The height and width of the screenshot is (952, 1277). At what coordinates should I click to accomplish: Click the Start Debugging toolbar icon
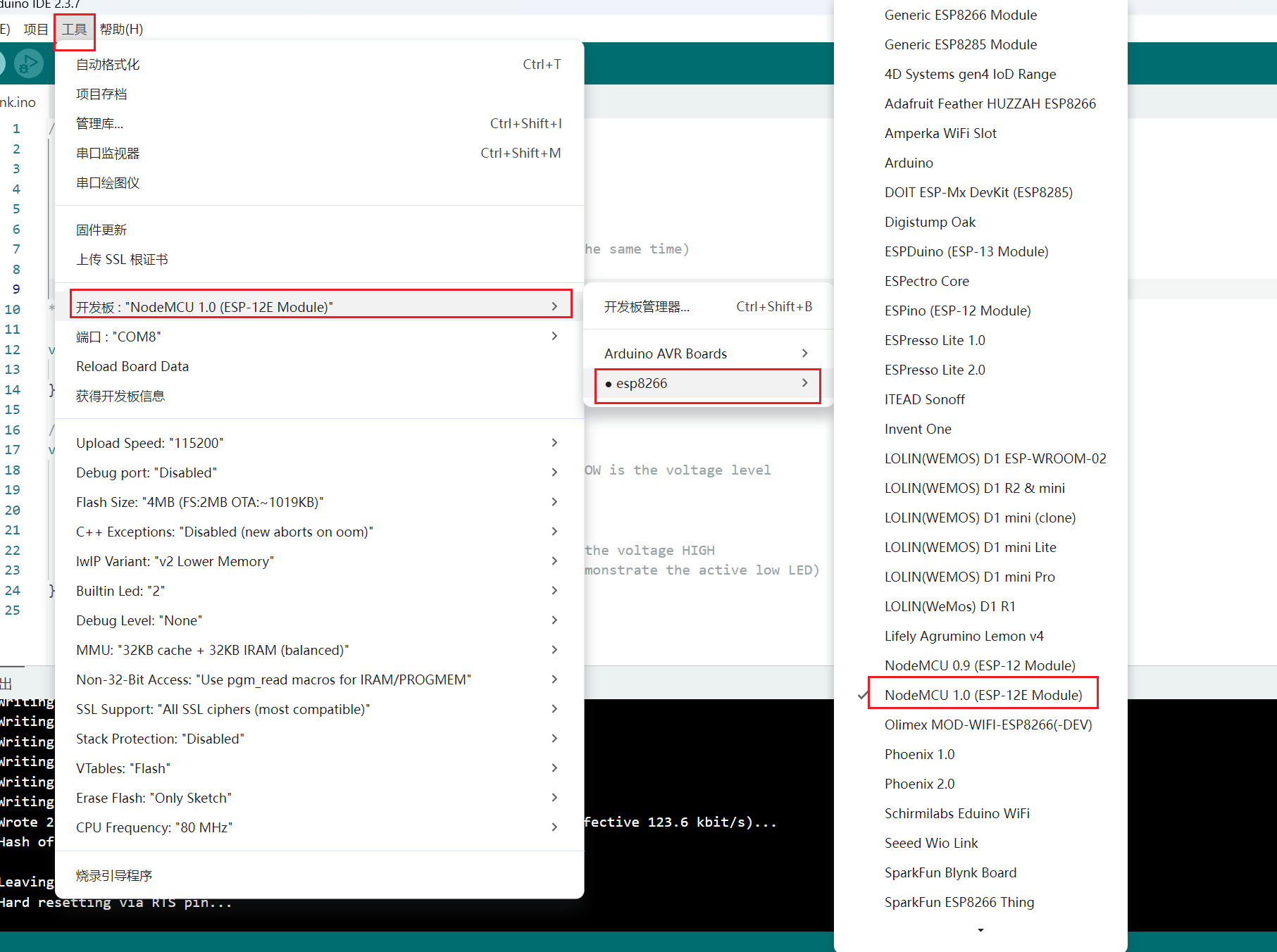pos(28,64)
